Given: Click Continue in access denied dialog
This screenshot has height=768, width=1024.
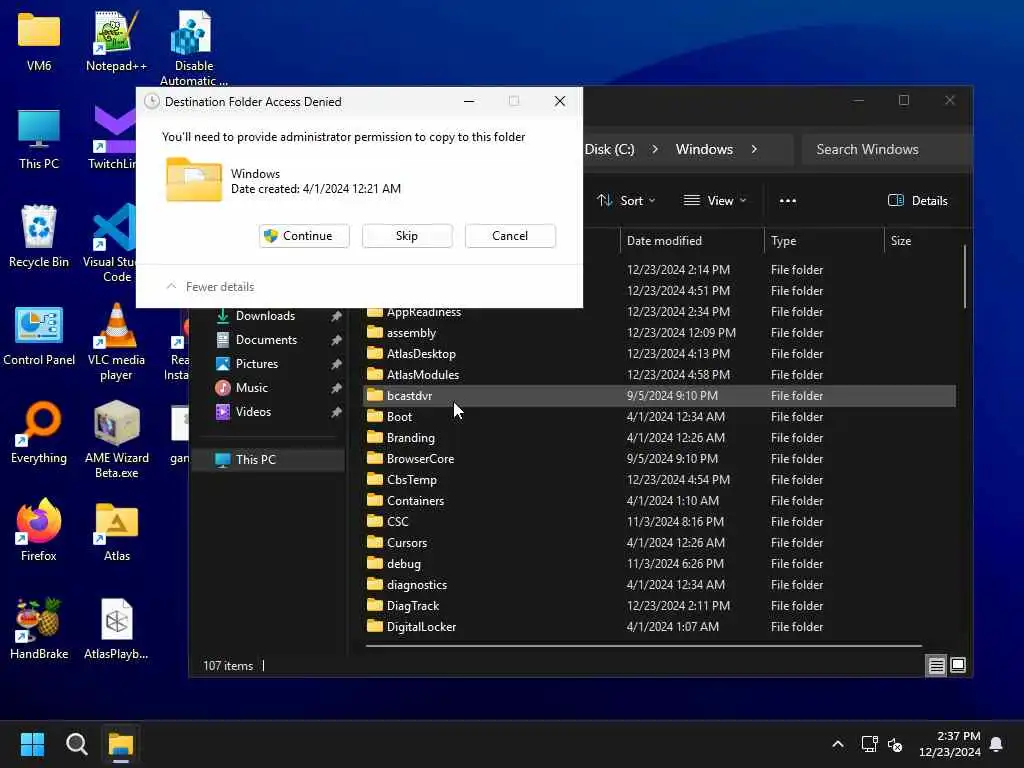Looking at the screenshot, I should point(304,236).
